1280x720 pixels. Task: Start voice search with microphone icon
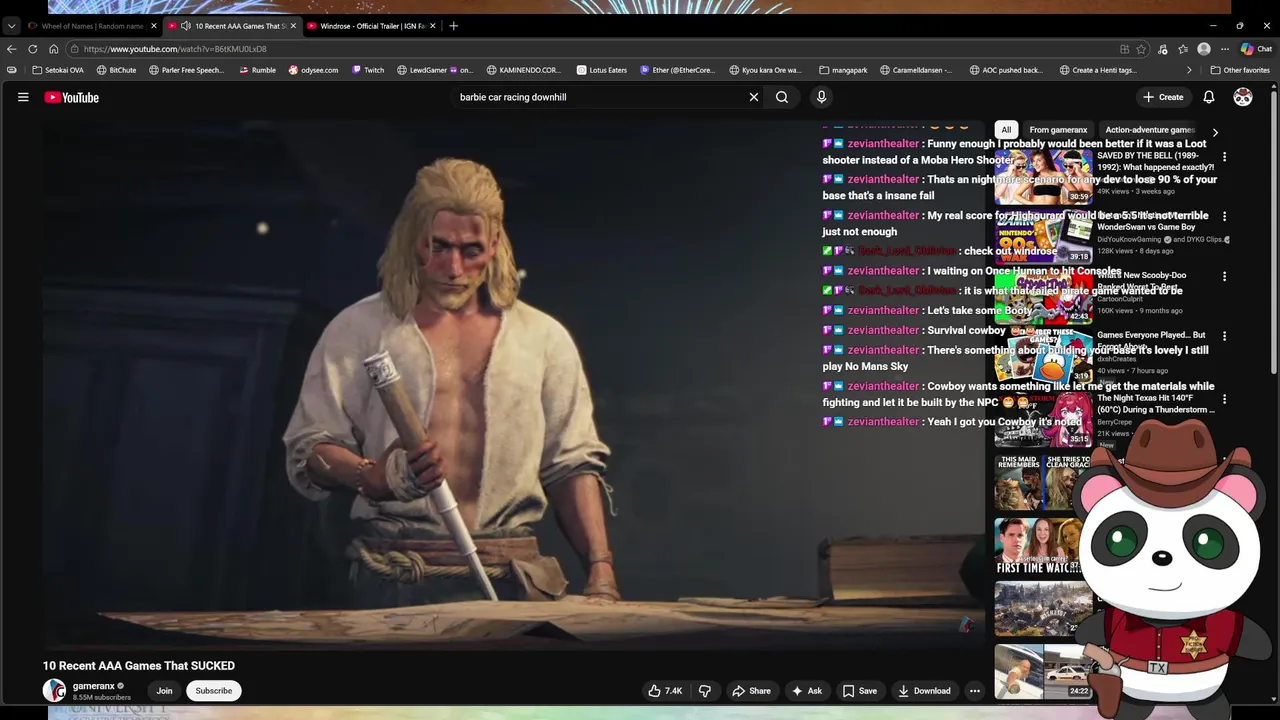821,97
